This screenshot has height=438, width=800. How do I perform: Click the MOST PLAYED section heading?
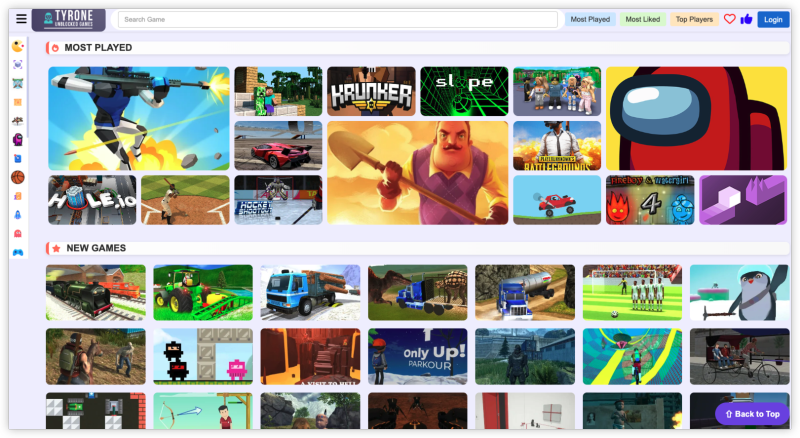click(98, 47)
